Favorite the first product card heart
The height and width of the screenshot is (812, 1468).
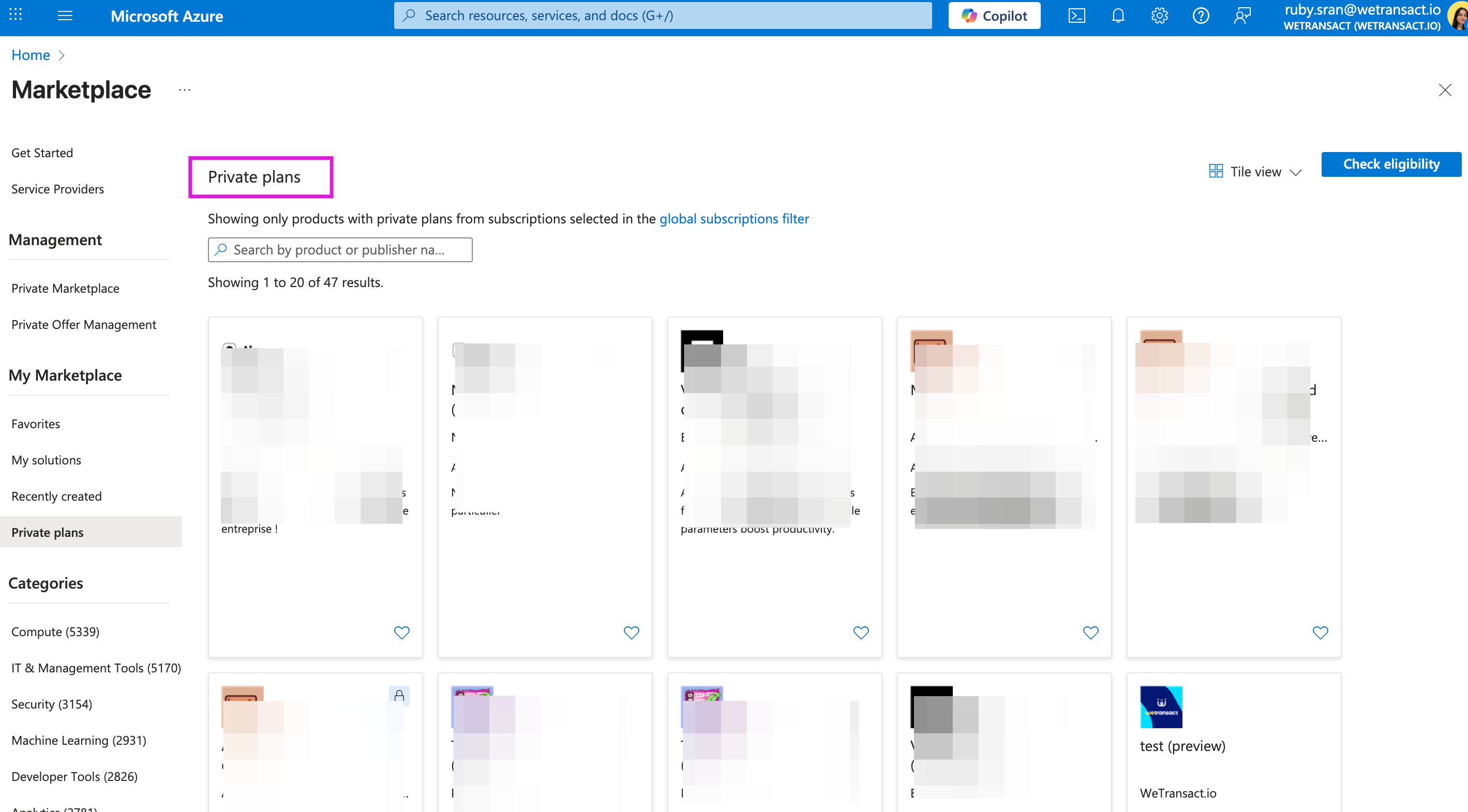coord(402,632)
